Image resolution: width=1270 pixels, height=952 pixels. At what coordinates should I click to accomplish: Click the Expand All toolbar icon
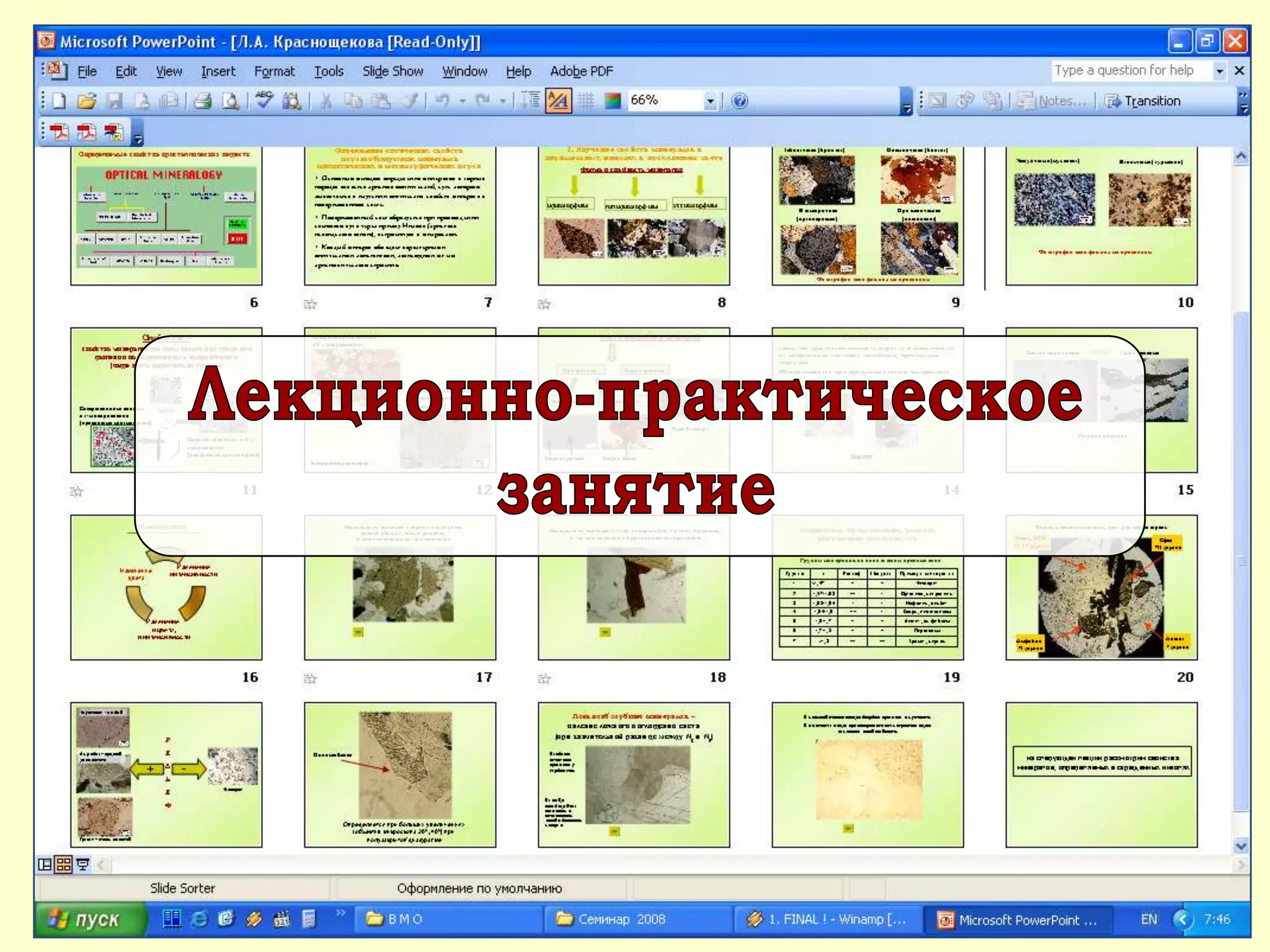(x=530, y=100)
